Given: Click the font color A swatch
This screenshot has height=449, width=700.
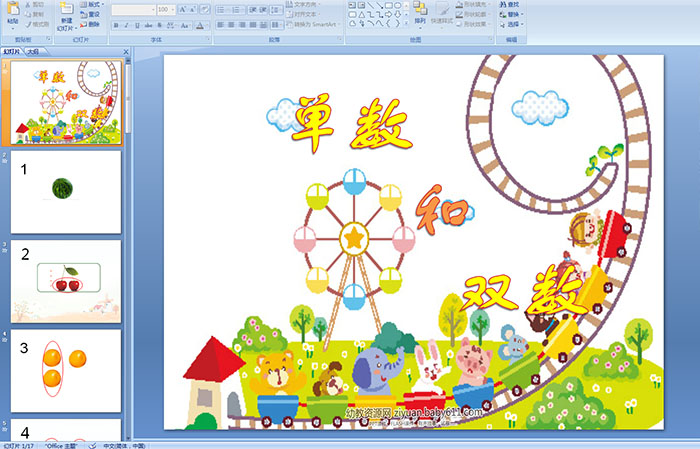Looking at the screenshot, I should click(200, 26).
